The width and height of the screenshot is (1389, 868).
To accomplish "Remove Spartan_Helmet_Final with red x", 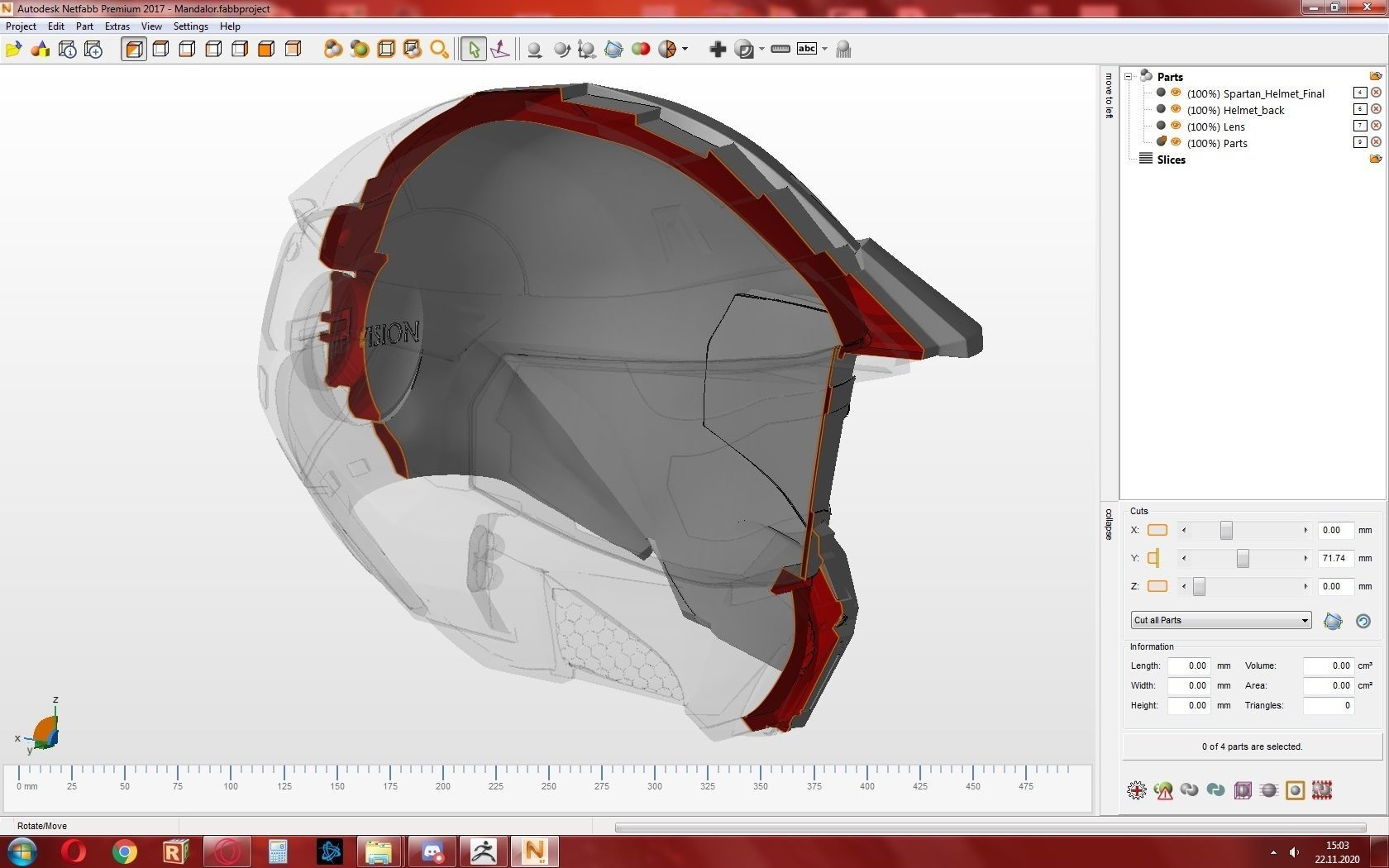I will coord(1376,93).
